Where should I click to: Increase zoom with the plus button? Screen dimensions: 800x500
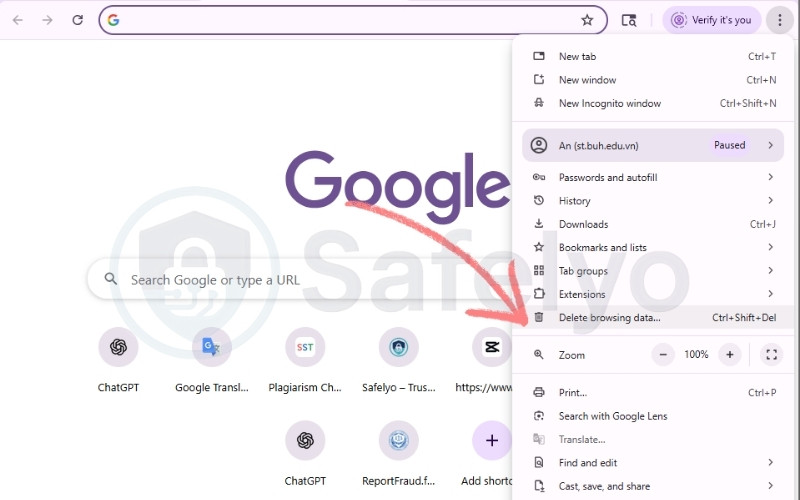pos(730,355)
